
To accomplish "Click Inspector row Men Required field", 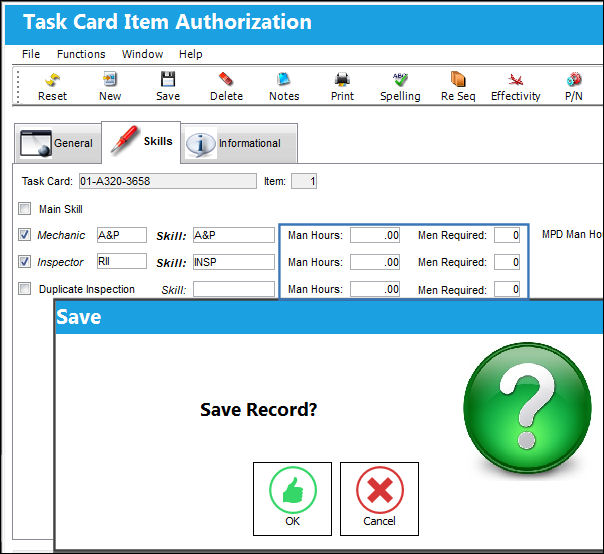I will pyautogui.click(x=507, y=262).
